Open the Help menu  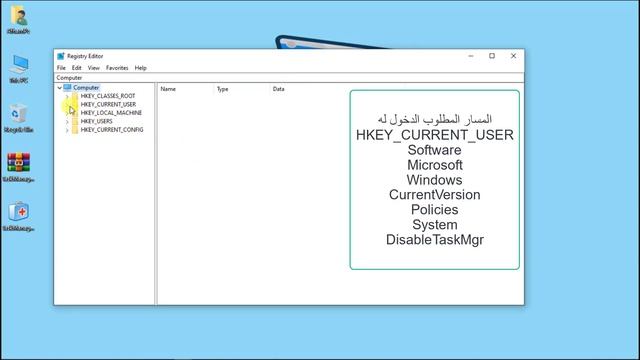(x=140, y=68)
